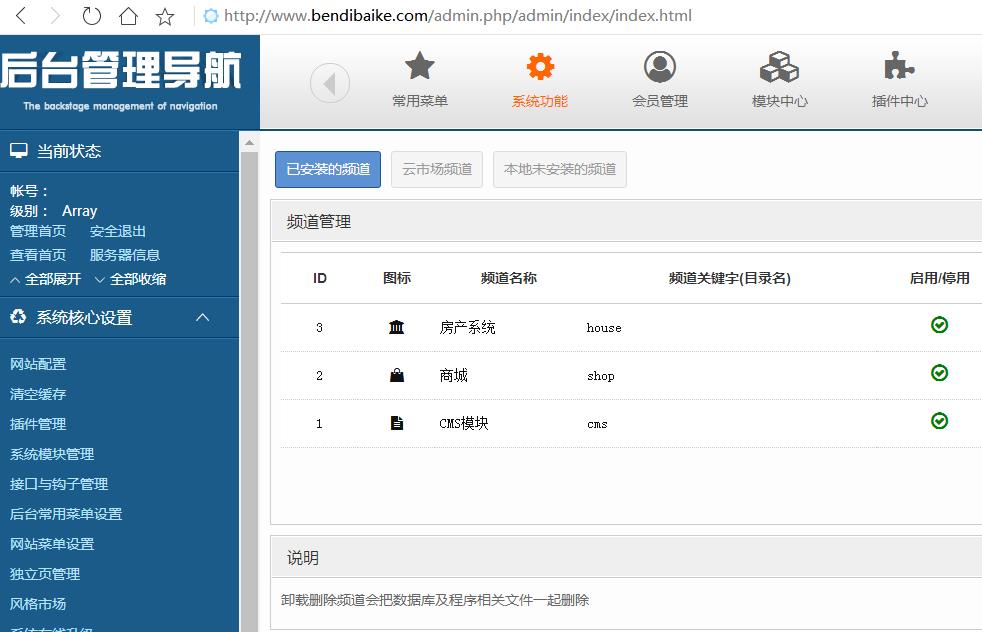Click the browser home icon
Image resolution: width=982 pixels, height=632 pixels.
128,16
